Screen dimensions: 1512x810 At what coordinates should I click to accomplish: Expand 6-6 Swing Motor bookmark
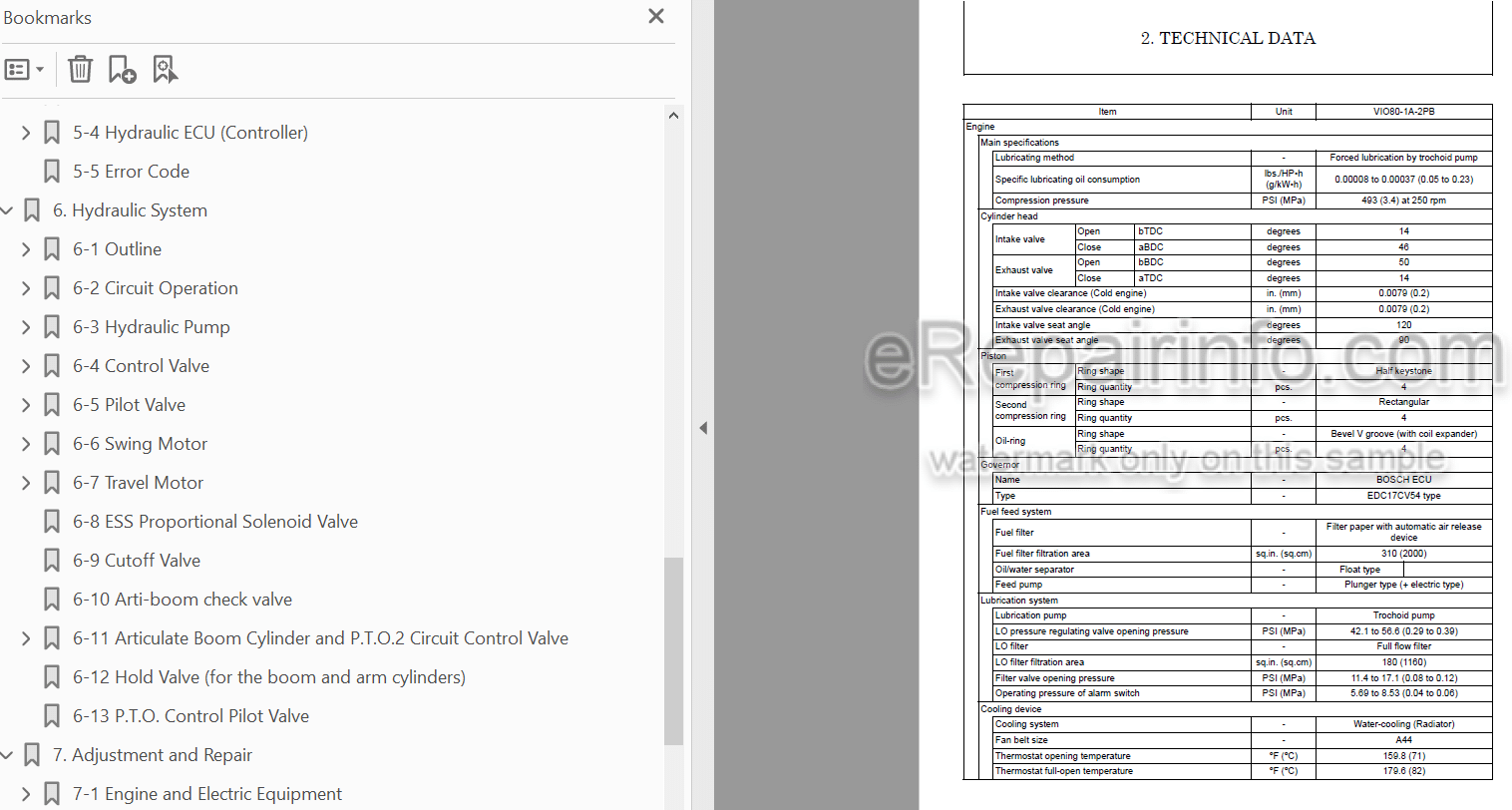26,444
